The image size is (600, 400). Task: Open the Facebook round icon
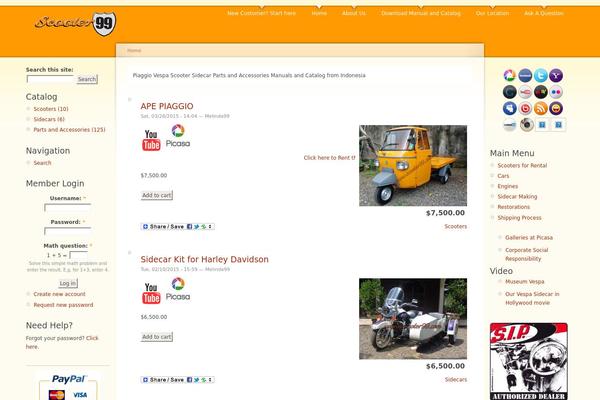(525, 75)
